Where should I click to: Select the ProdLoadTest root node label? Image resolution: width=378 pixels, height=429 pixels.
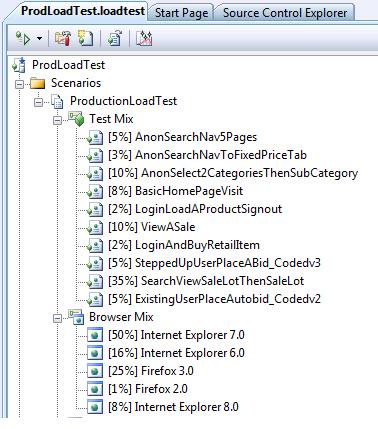pos(68,65)
